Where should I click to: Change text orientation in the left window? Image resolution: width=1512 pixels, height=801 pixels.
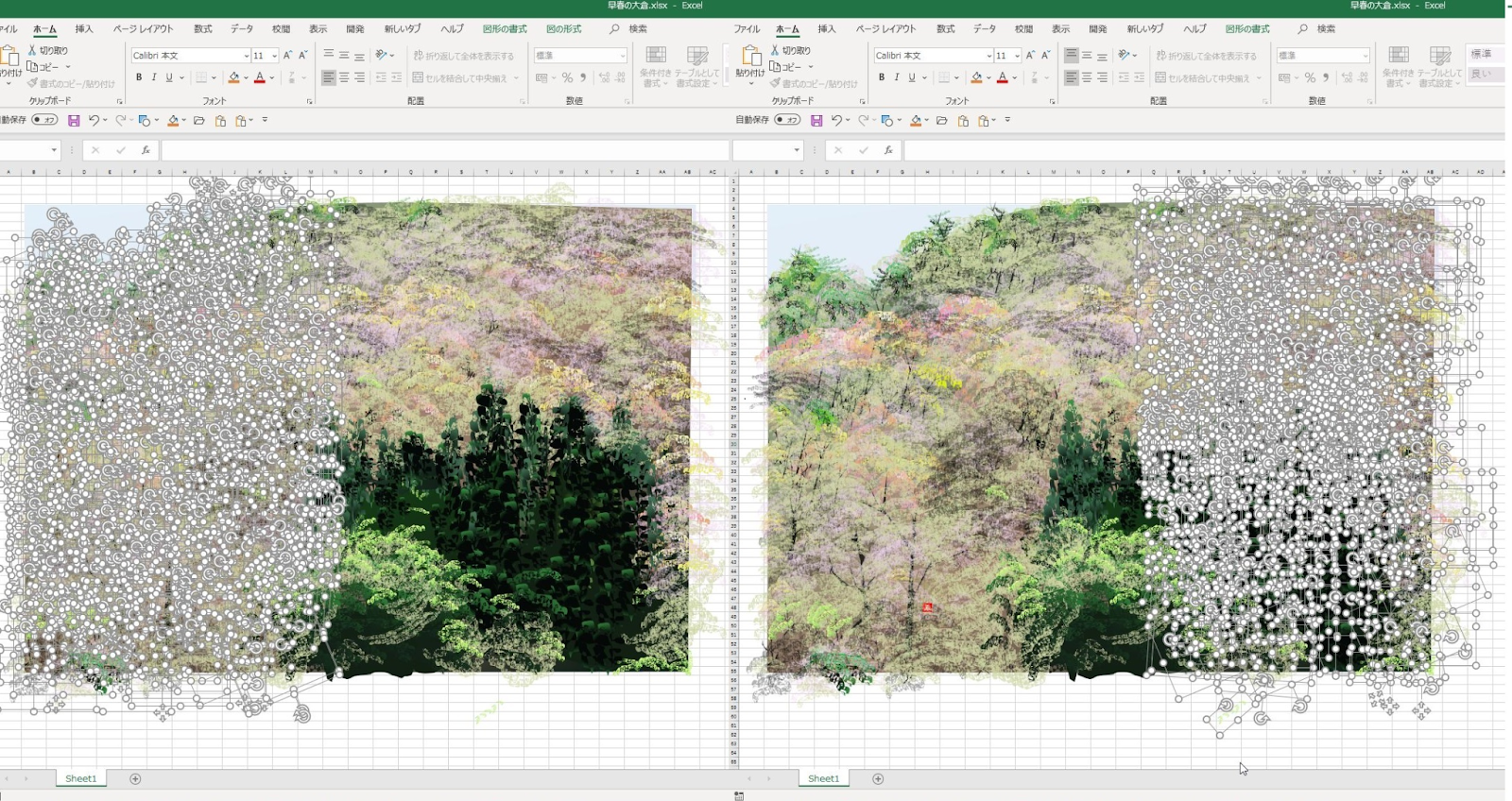[381, 56]
